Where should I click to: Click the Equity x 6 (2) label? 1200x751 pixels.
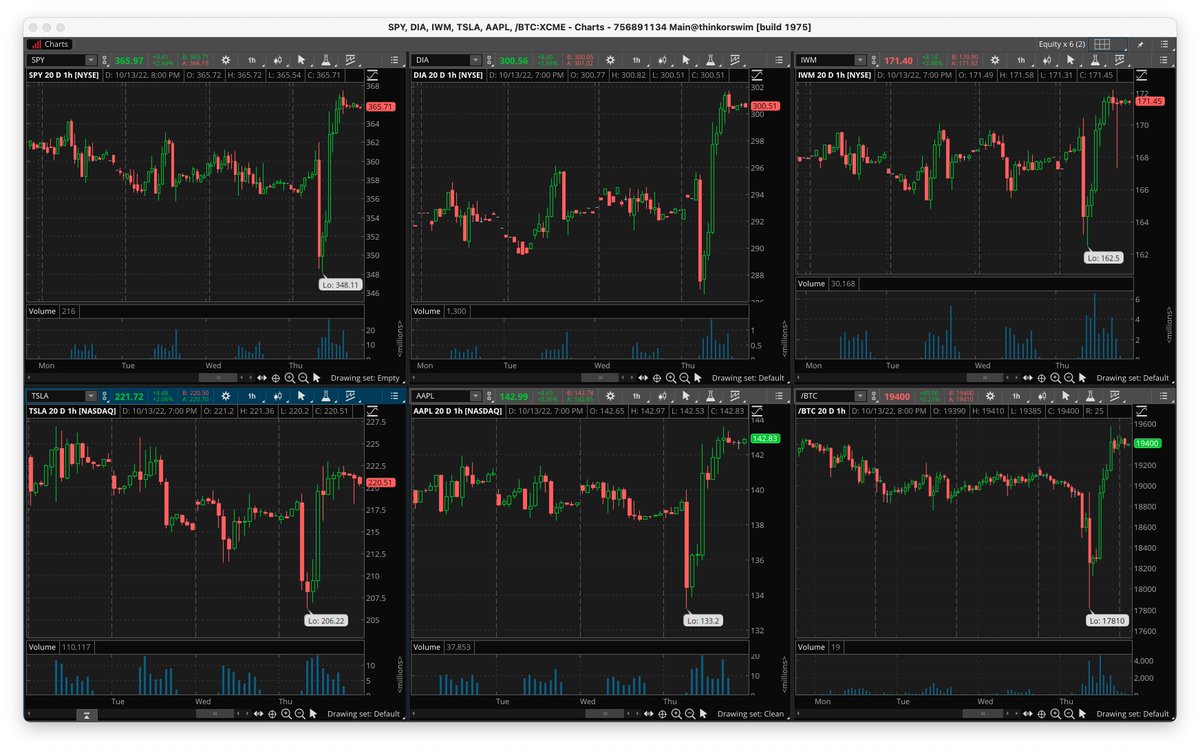(x=1062, y=45)
